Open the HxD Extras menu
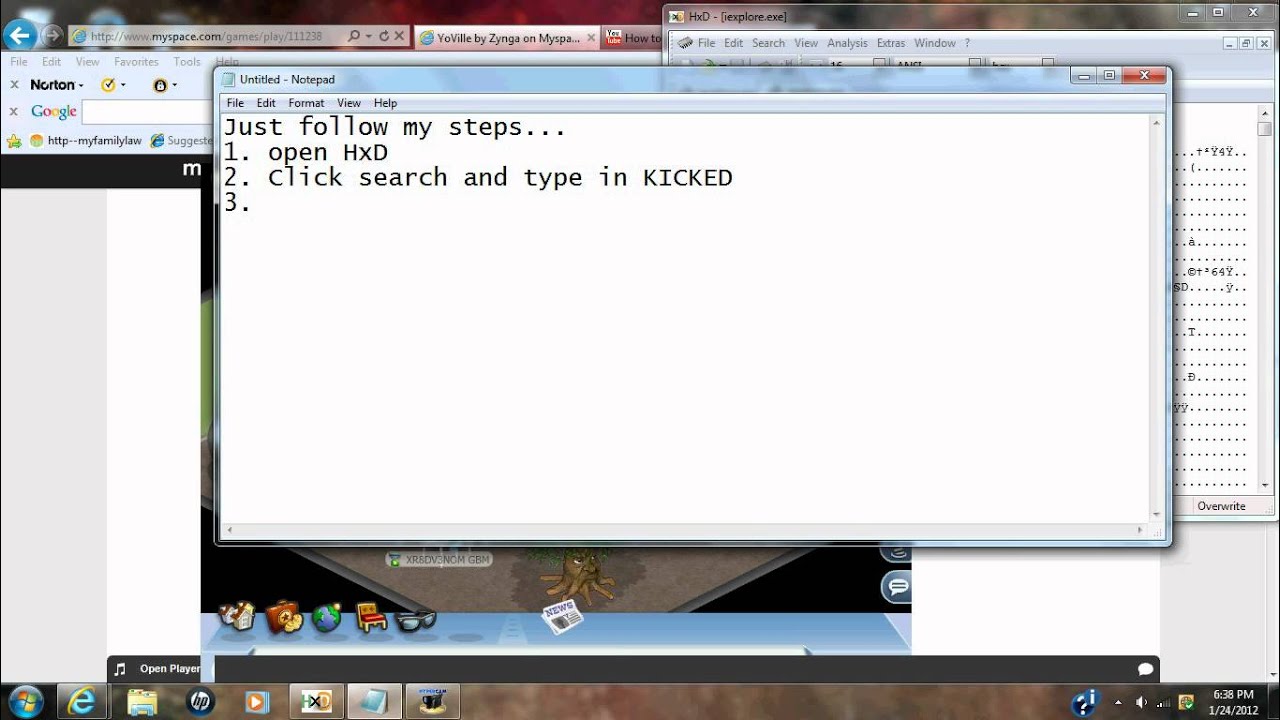Screen dimensions: 1280x720 (890, 43)
